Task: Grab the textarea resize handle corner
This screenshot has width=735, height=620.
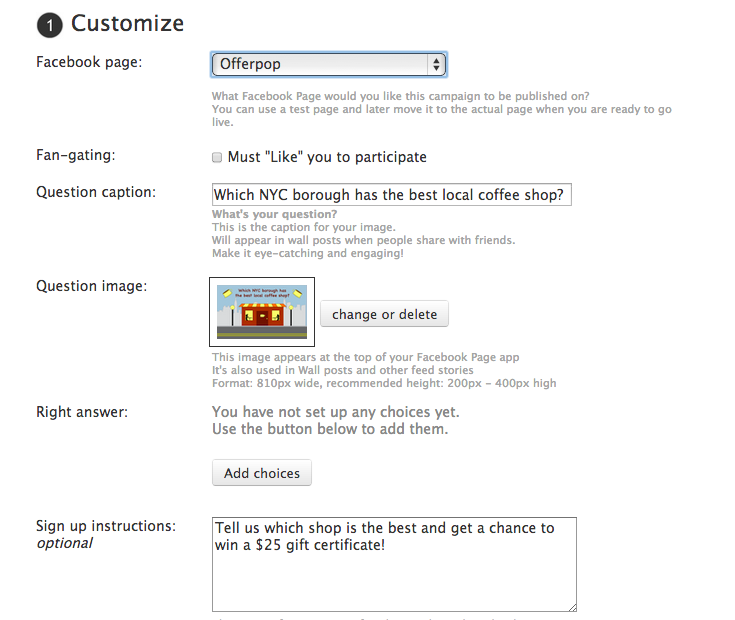Action: click(x=572, y=607)
